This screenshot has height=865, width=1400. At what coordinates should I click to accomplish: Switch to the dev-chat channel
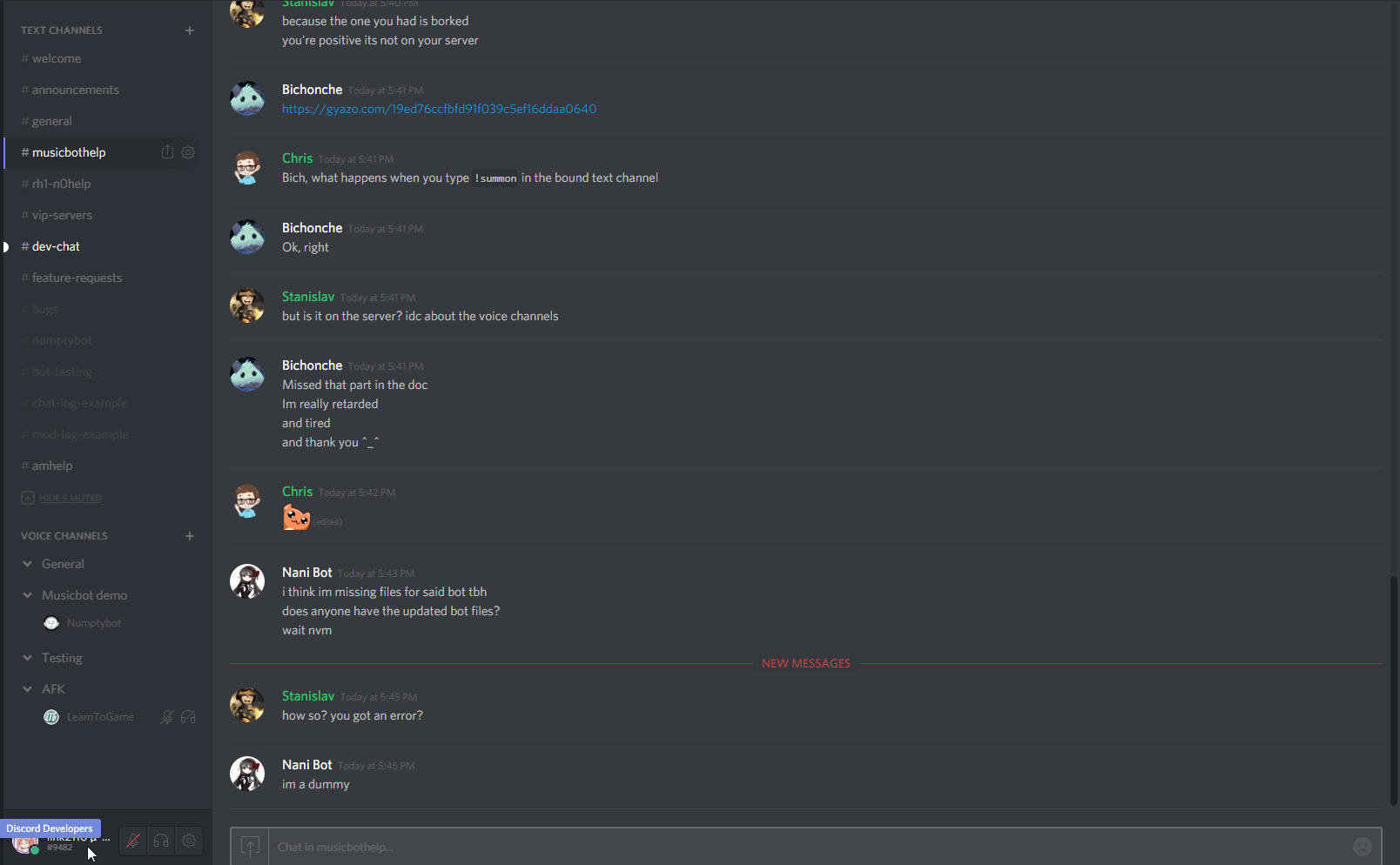tap(56, 246)
